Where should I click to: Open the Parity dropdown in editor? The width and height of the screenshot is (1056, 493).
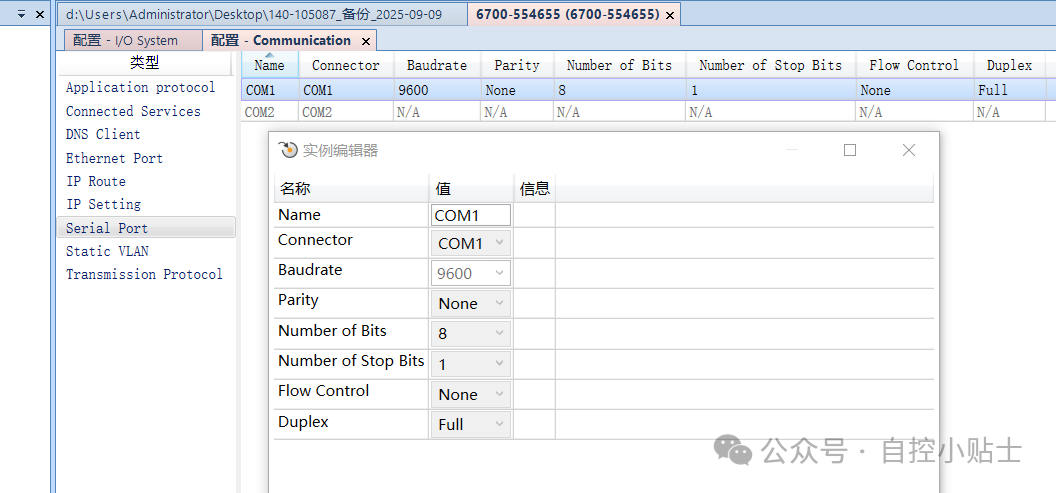point(471,304)
